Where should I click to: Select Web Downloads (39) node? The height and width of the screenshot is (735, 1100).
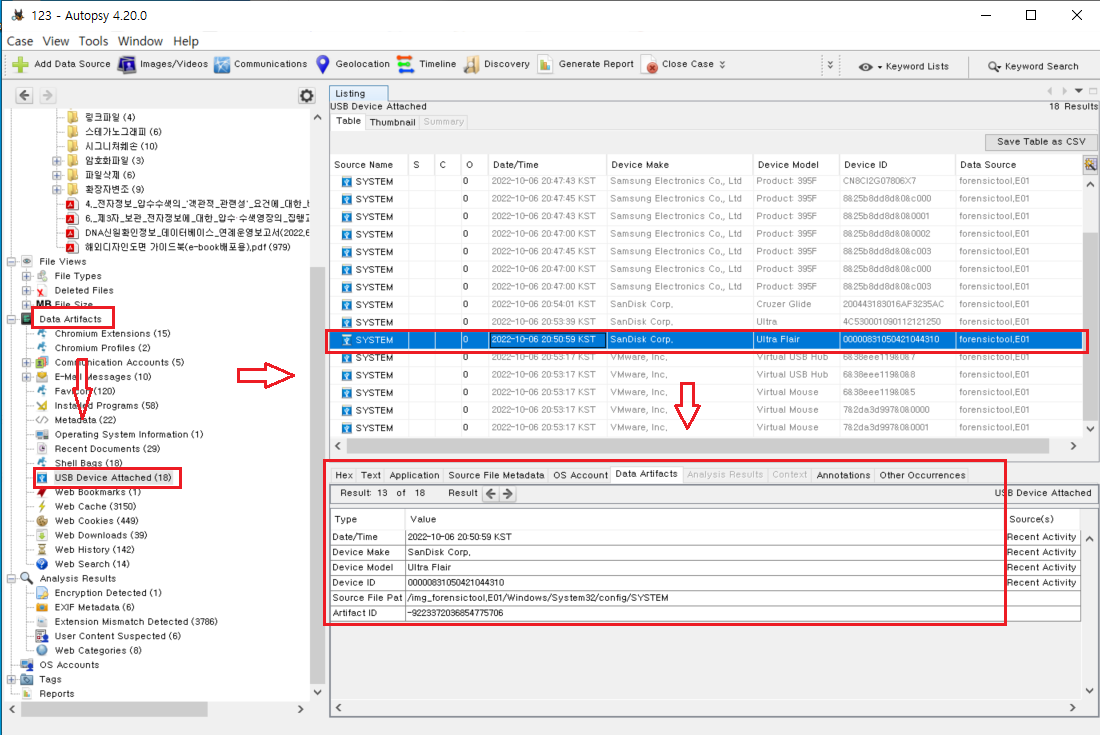coord(101,535)
